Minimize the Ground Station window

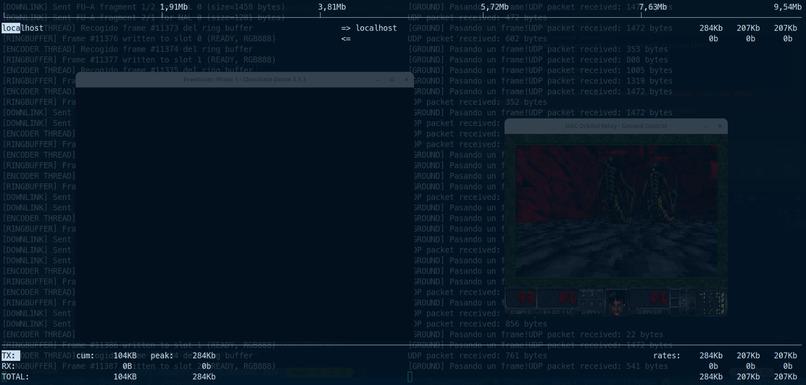coord(706,126)
